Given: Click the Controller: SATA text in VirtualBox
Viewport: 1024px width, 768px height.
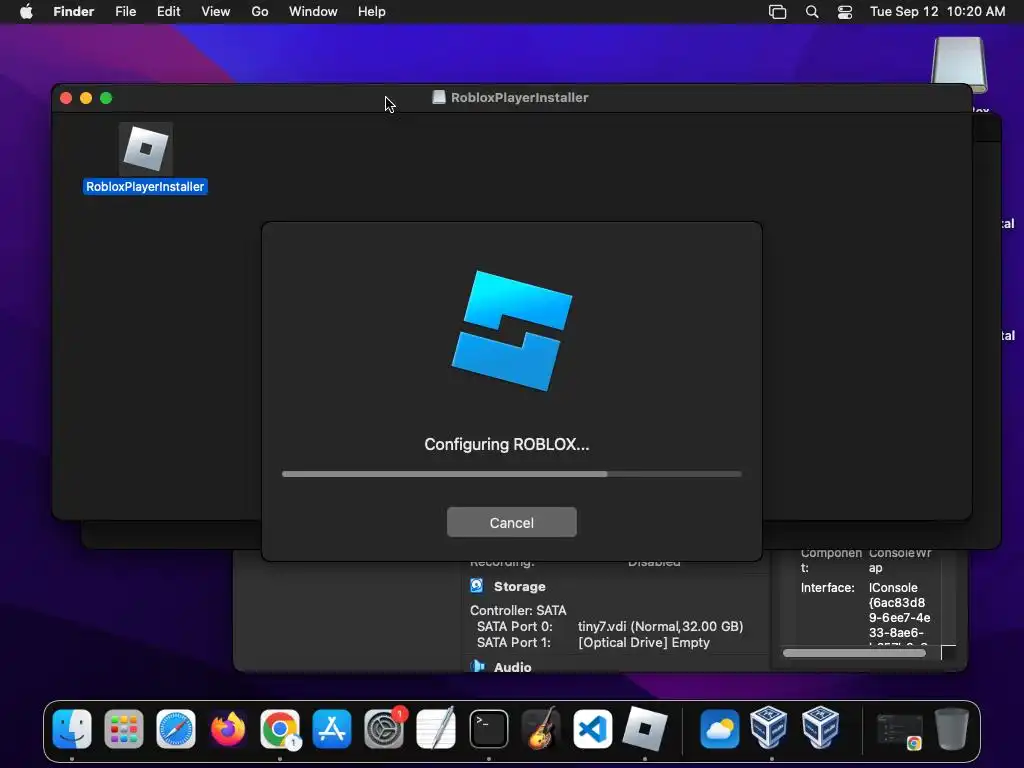Looking at the screenshot, I should (518, 611).
